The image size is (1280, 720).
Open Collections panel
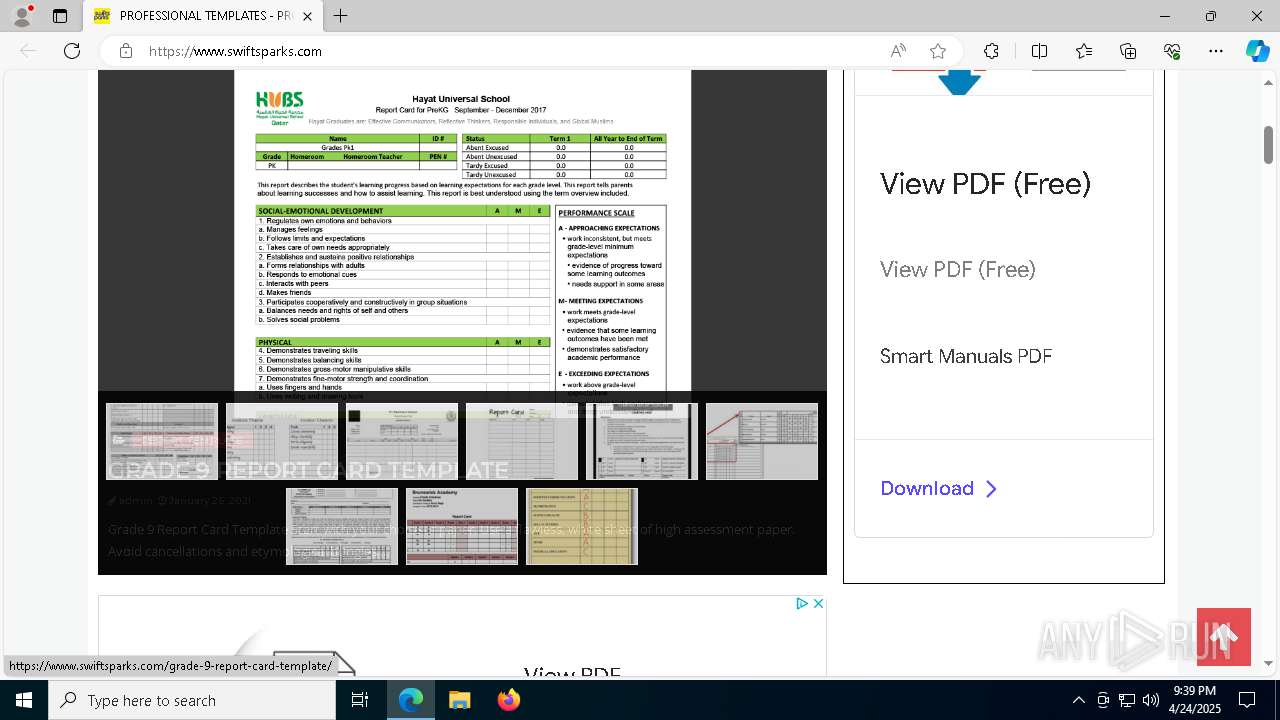[1128, 51]
